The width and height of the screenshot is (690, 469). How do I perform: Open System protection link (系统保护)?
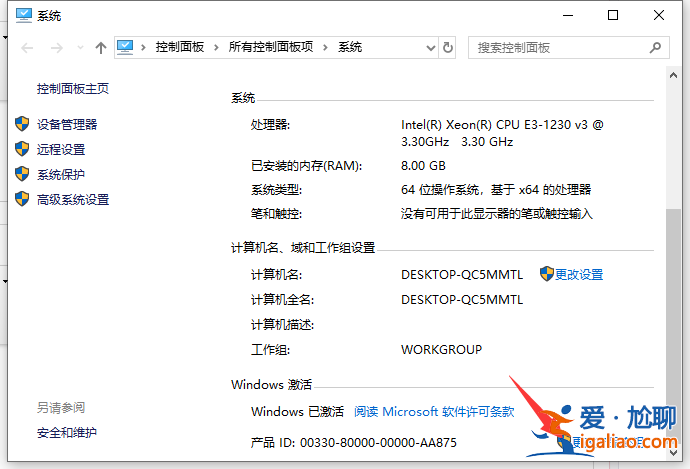coord(61,175)
